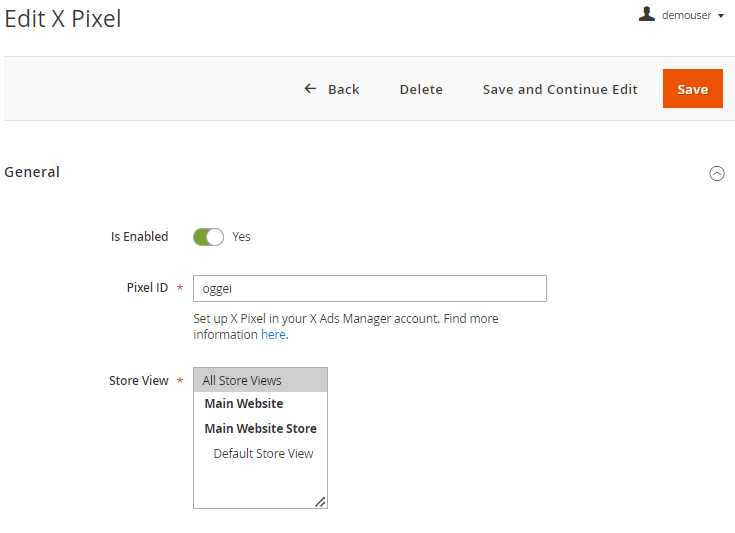Click the Back button
This screenshot has width=735, height=533.
coord(332,89)
